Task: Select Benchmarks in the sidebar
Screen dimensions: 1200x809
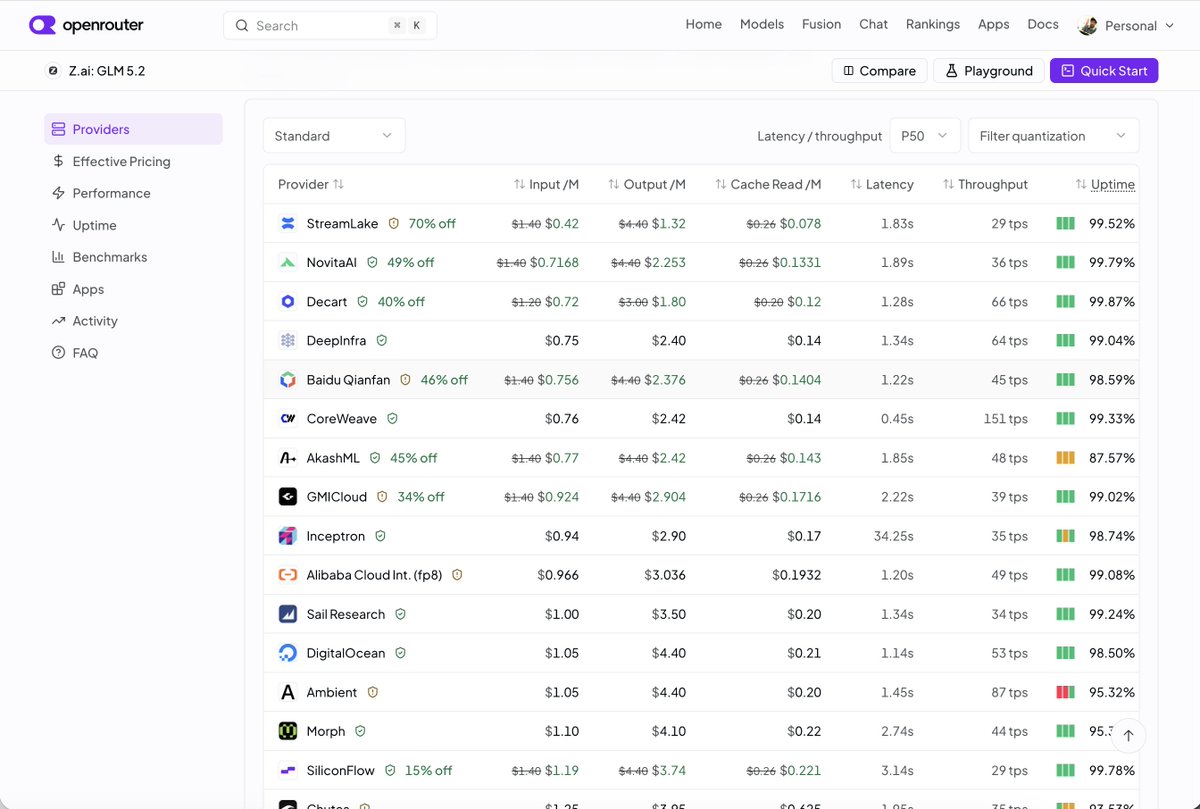Action: [x=133, y=257]
